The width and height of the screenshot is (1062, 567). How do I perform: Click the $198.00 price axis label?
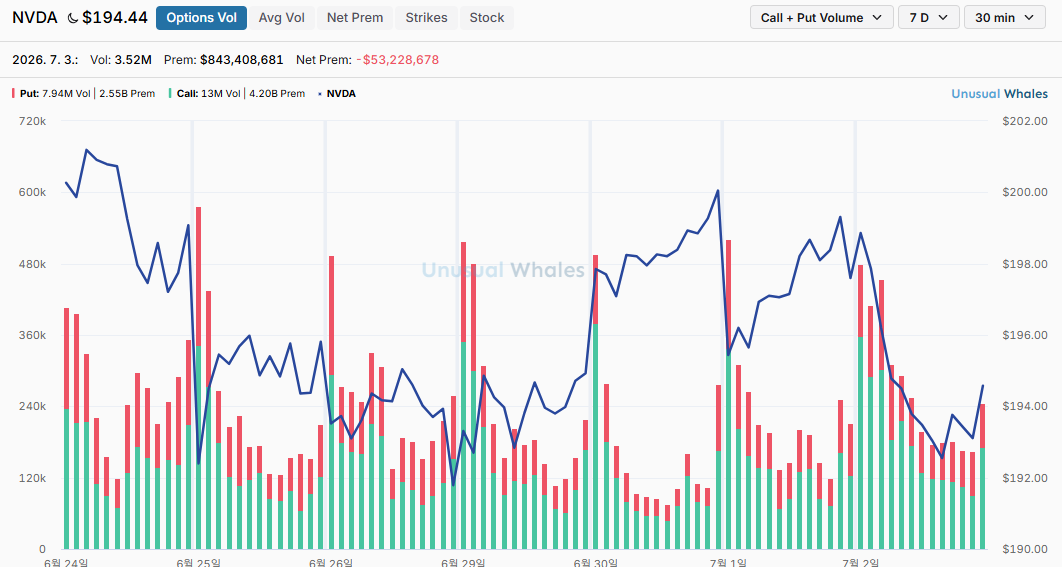[1025, 264]
